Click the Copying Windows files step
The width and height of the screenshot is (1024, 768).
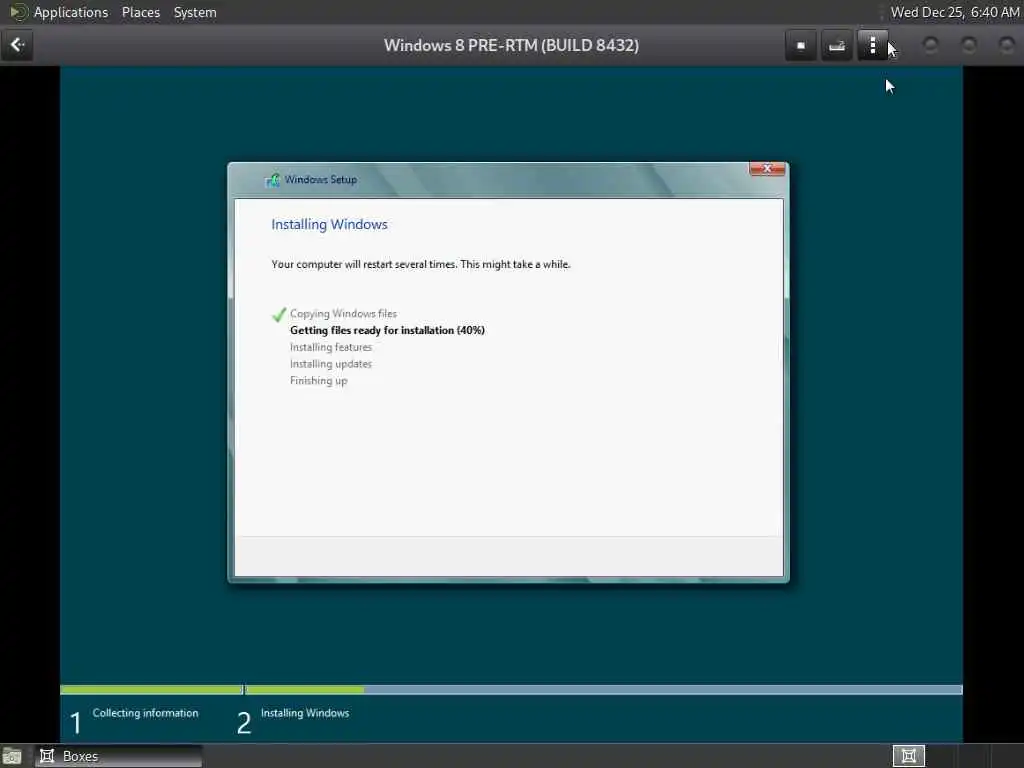click(x=343, y=313)
